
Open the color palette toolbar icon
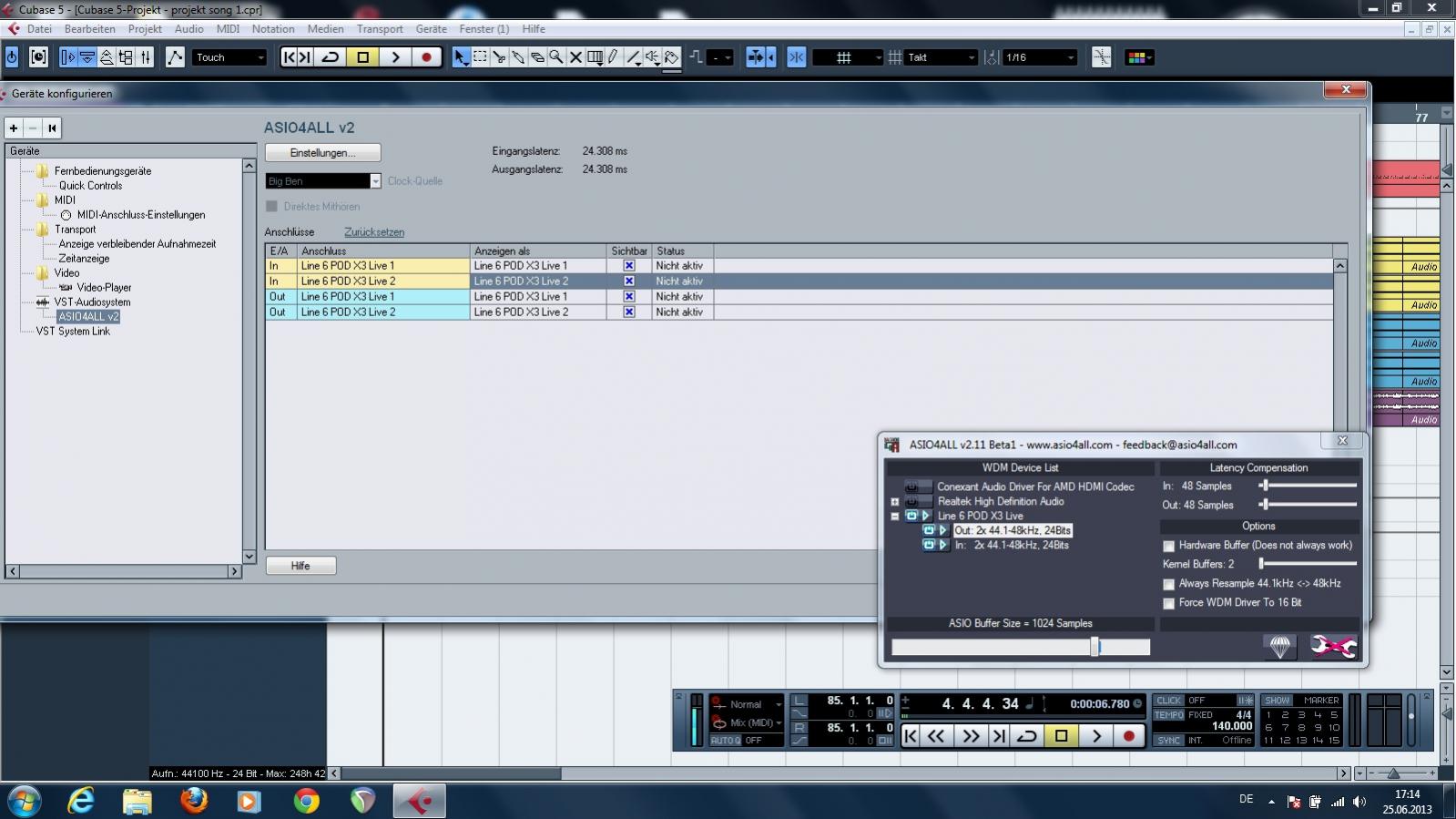click(1138, 57)
